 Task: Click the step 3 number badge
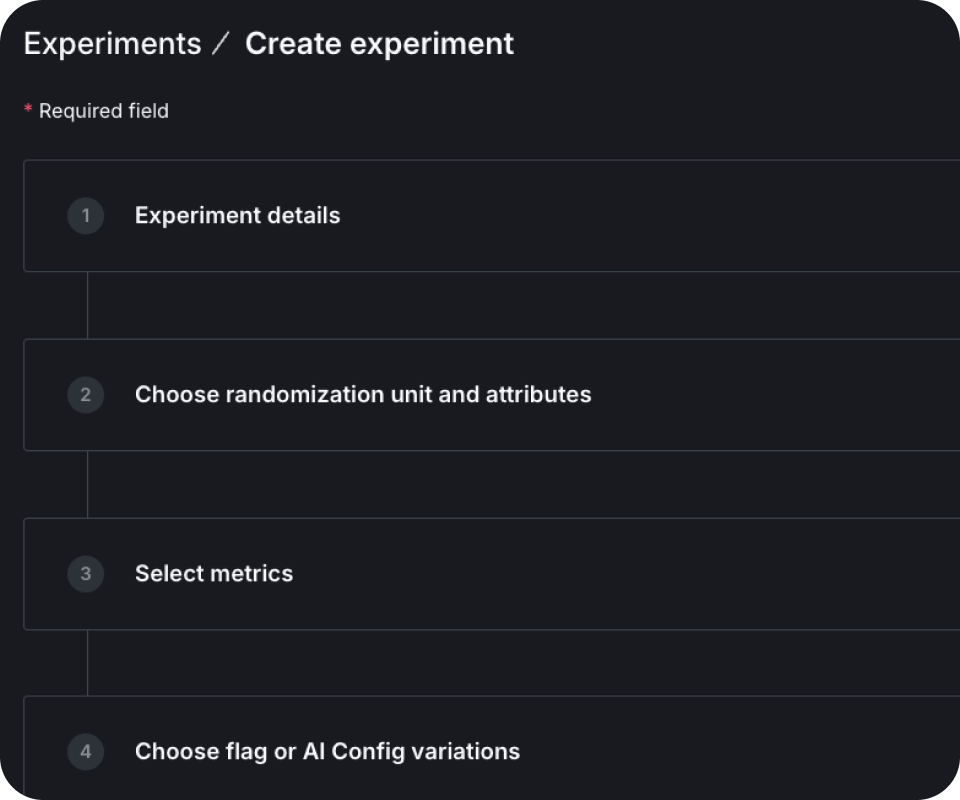(86, 574)
